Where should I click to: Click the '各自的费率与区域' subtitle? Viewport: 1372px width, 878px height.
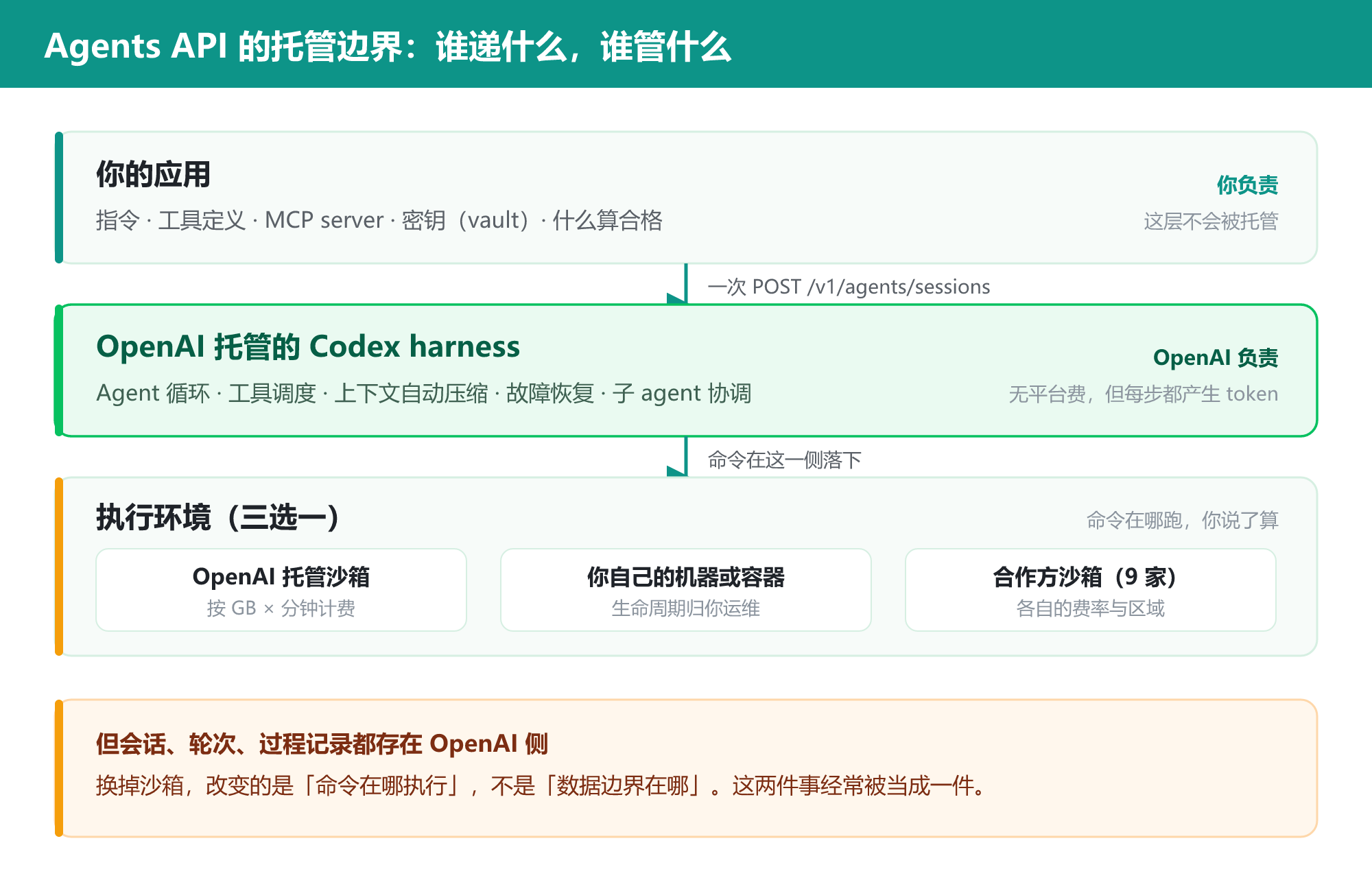[x=1091, y=608]
